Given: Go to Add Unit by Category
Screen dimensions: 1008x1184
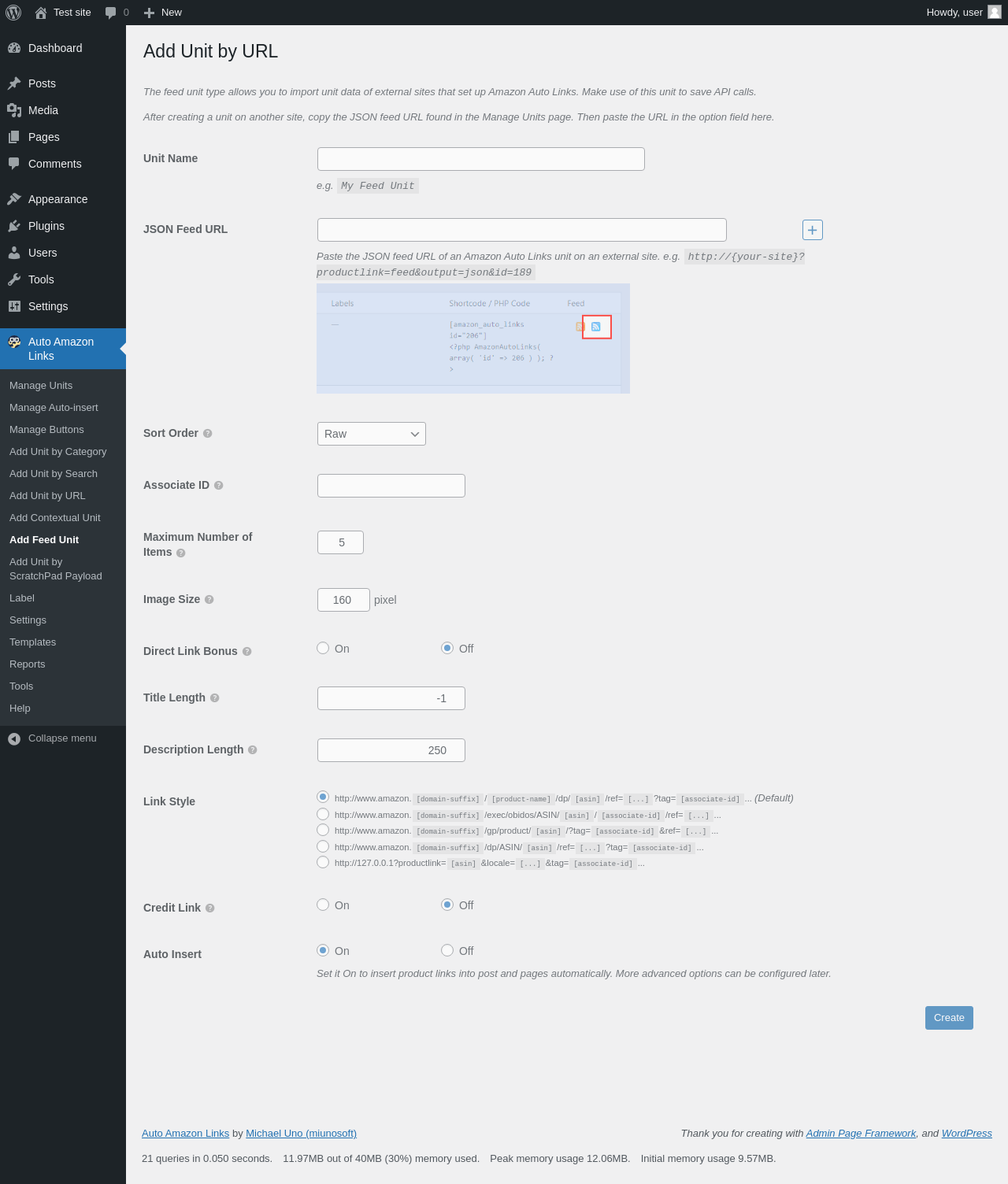Looking at the screenshot, I should 63,452.
